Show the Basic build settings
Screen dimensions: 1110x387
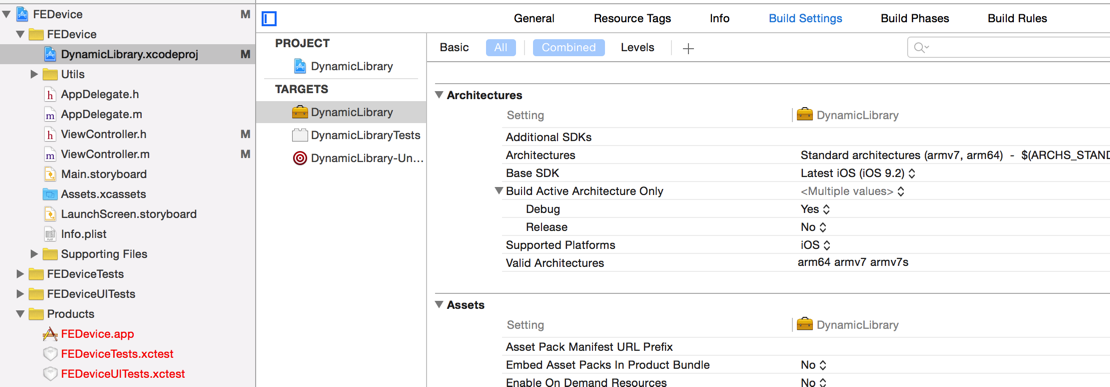(454, 47)
